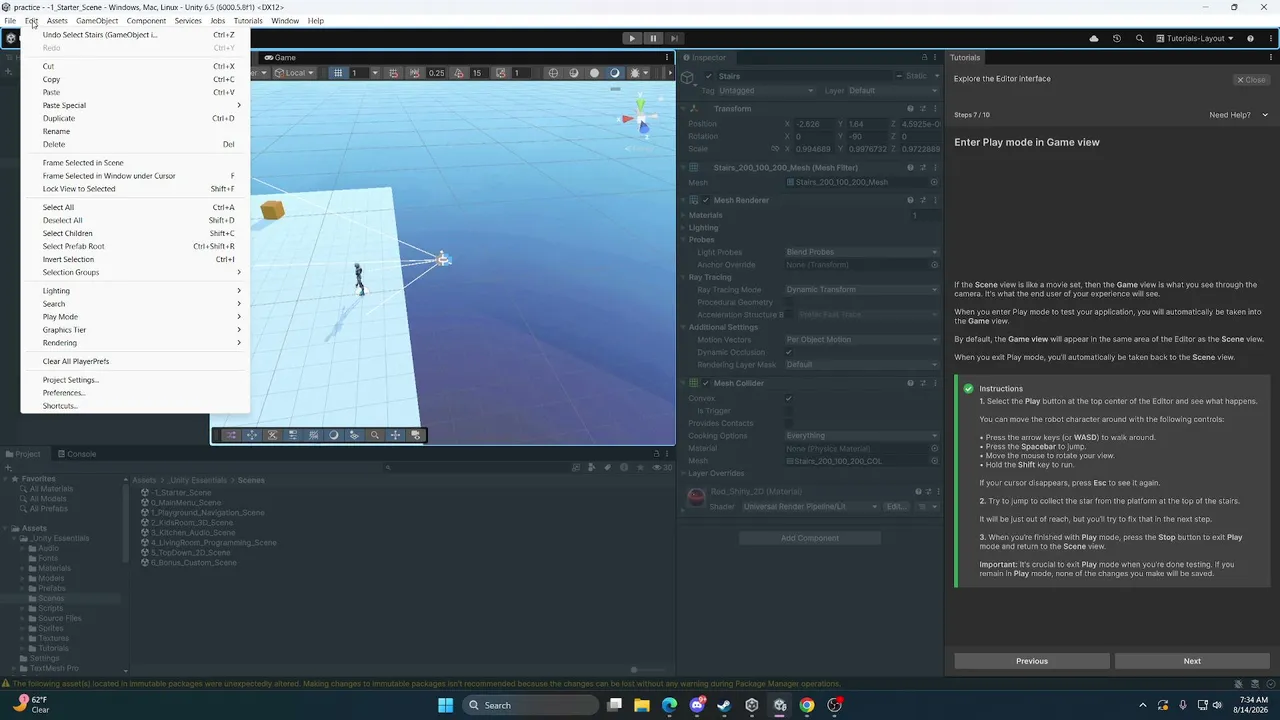Open Google Chrome from taskbar

[x=807, y=705]
